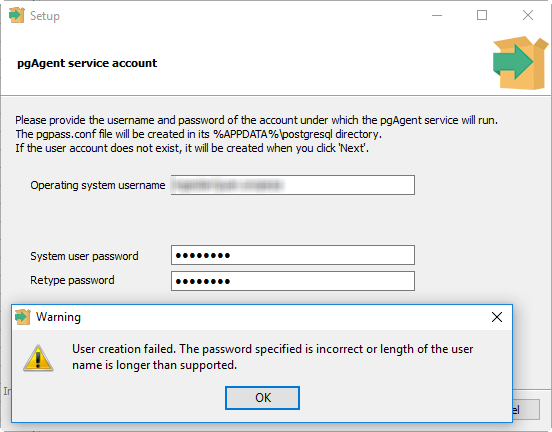This screenshot has width=552, height=432.
Task: Click the 'Retype password' label
Action: click(x=72, y=280)
